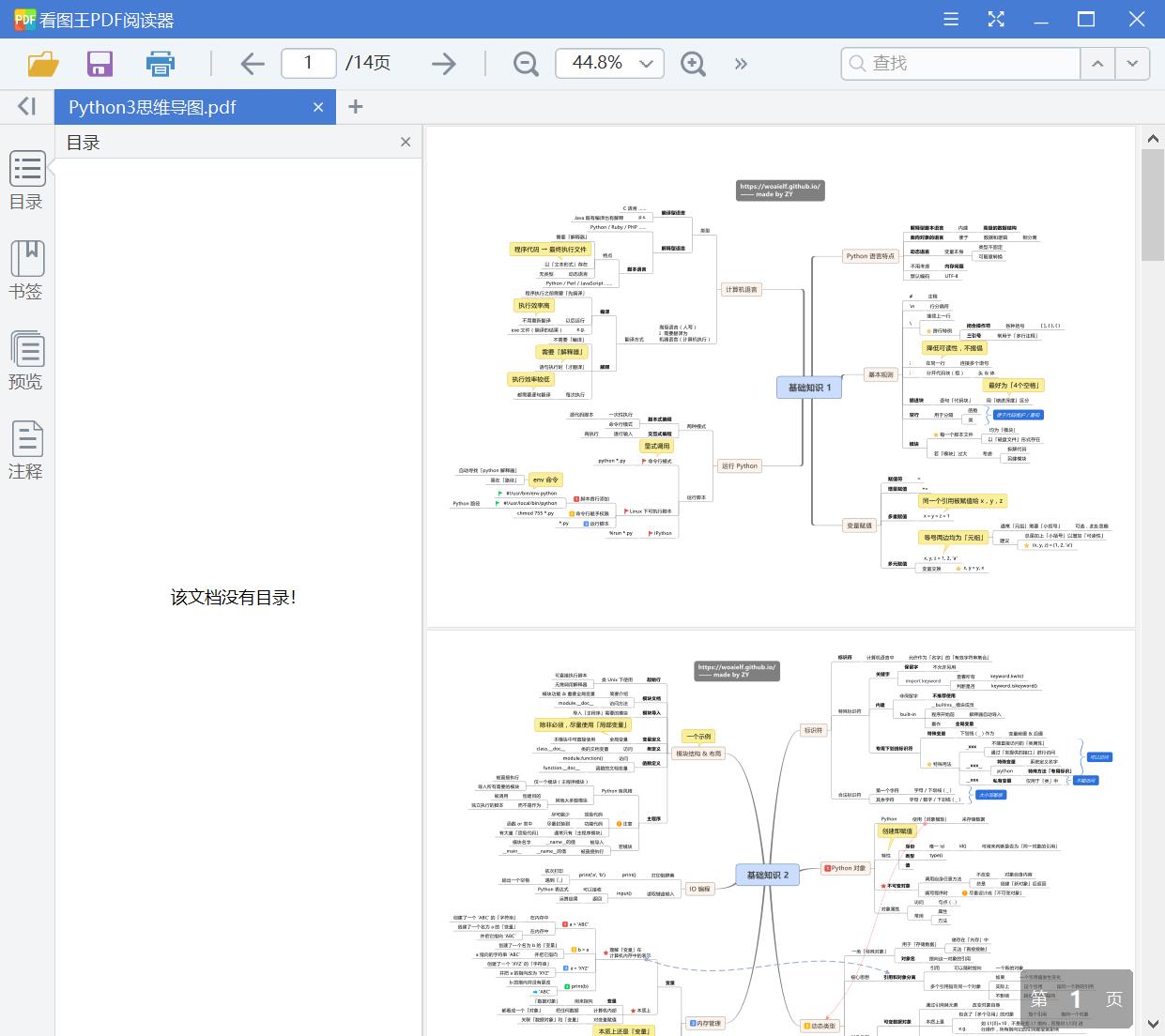Click the page number input field

(x=308, y=63)
